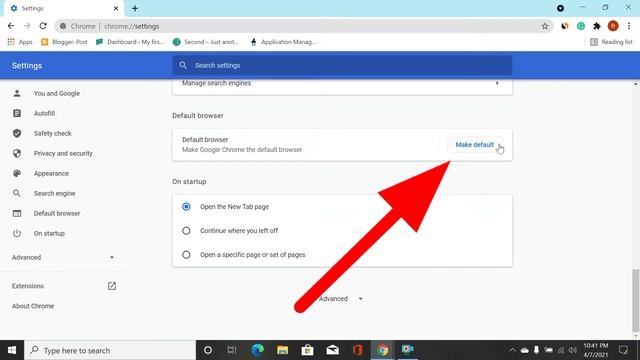Select Default browser in the sidebar
Screen dimensions: 640x360
(57, 213)
